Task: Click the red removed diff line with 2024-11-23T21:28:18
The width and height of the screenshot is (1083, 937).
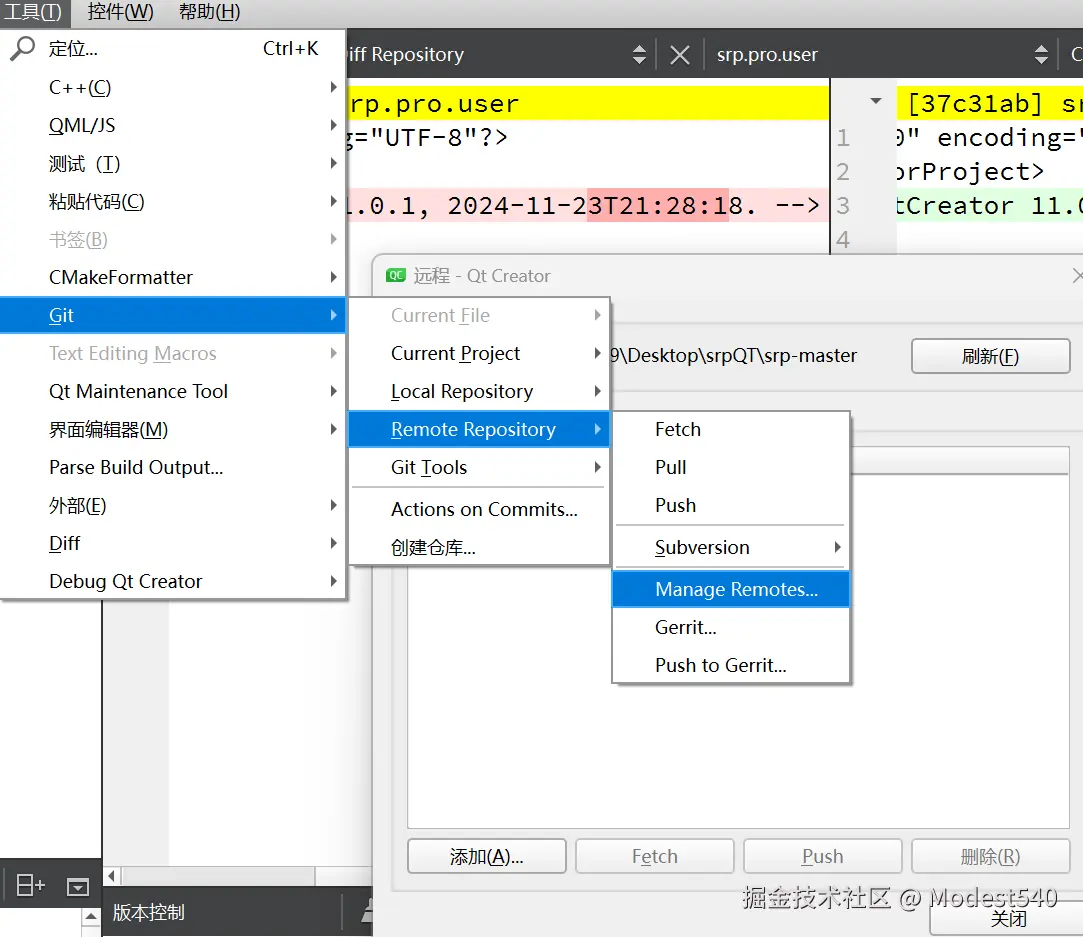Action: pyautogui.click(x=587, y=206)
